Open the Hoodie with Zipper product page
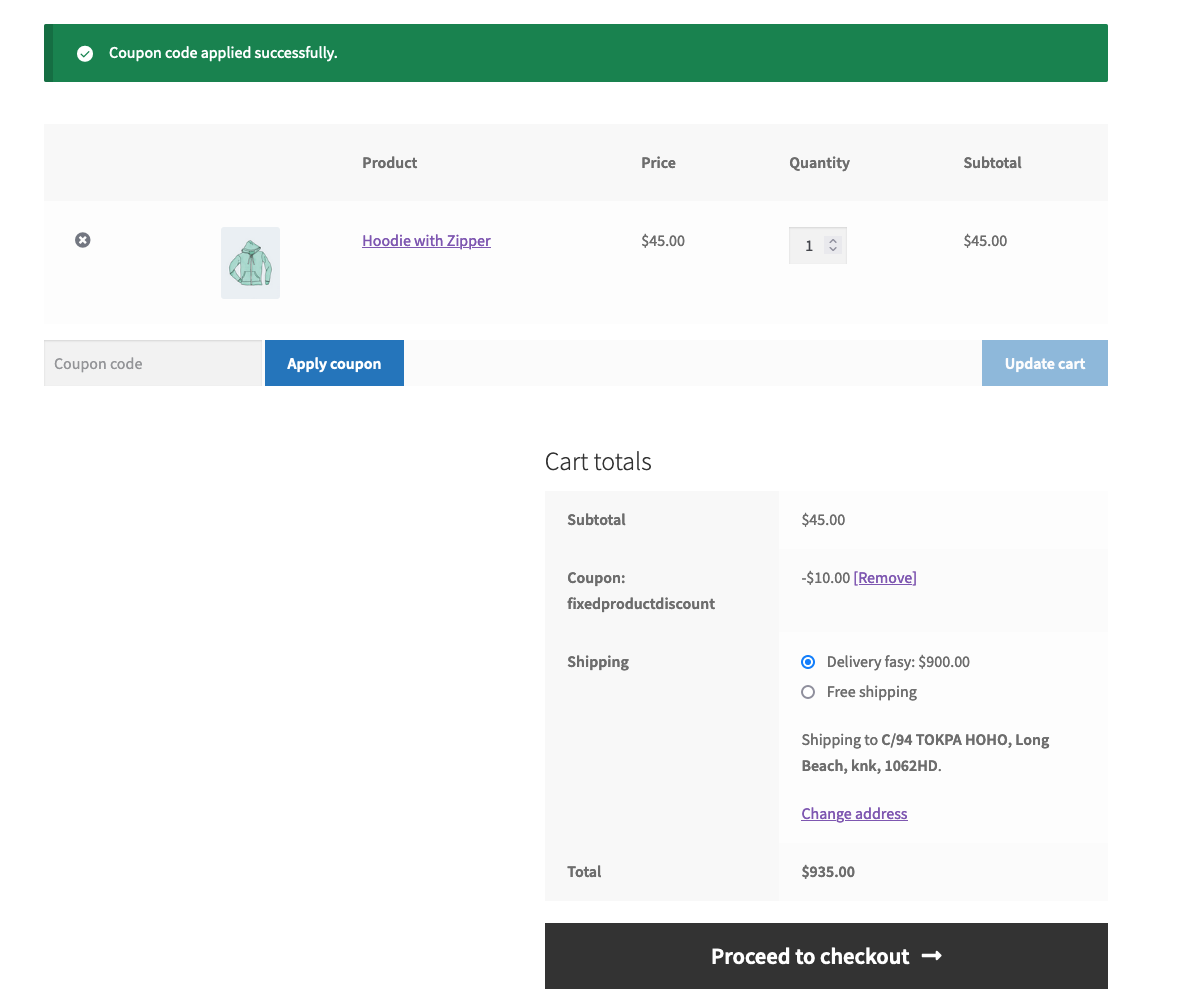This screenshot has height=1008, width=1178. [x=426, y=241]
